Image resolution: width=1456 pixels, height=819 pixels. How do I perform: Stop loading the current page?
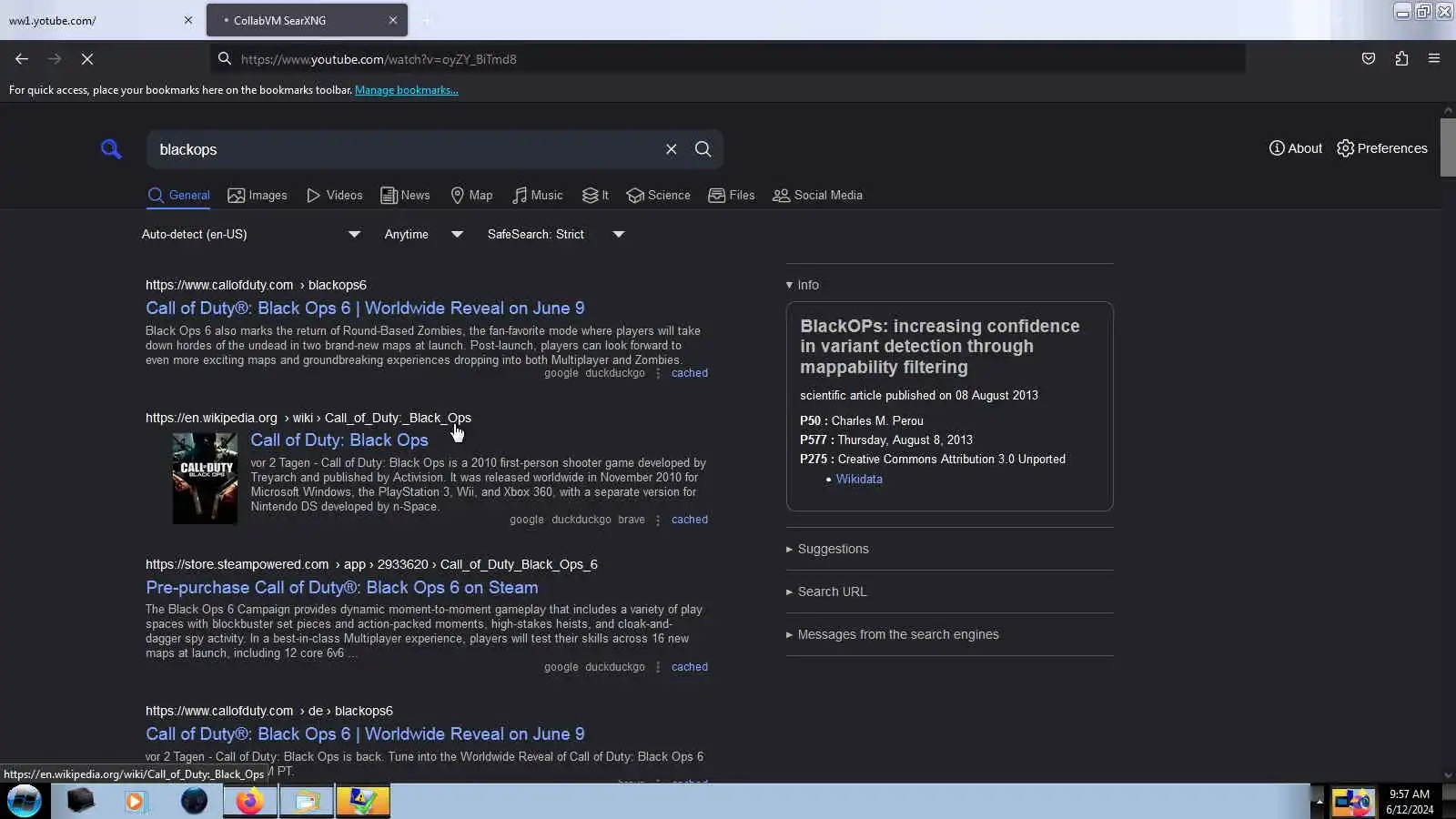click(87, 59)
